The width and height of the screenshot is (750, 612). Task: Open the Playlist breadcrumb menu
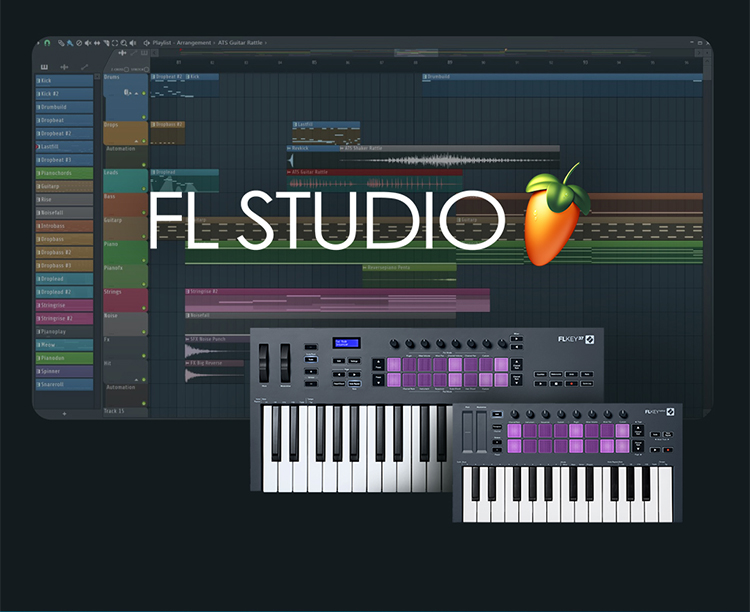tap(162, 43)
